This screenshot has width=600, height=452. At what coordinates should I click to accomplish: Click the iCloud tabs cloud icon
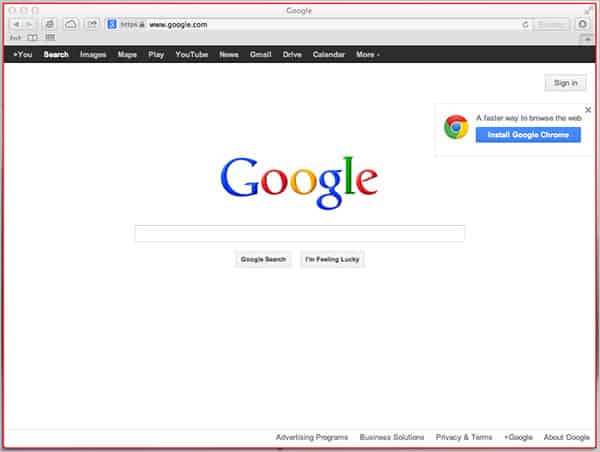pyautogui.click(x=71, y=24)
